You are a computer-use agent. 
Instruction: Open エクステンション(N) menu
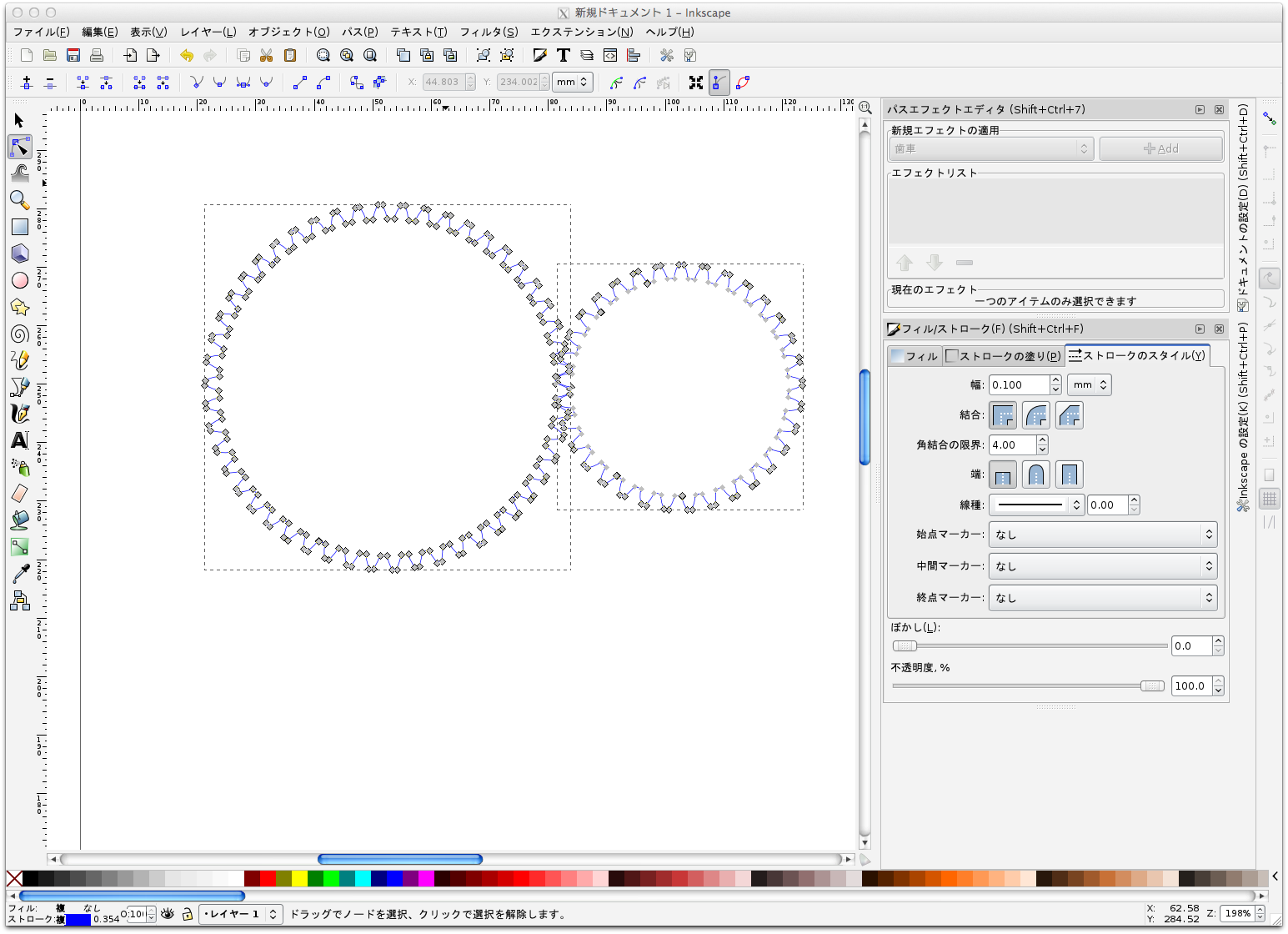(582, 32)
